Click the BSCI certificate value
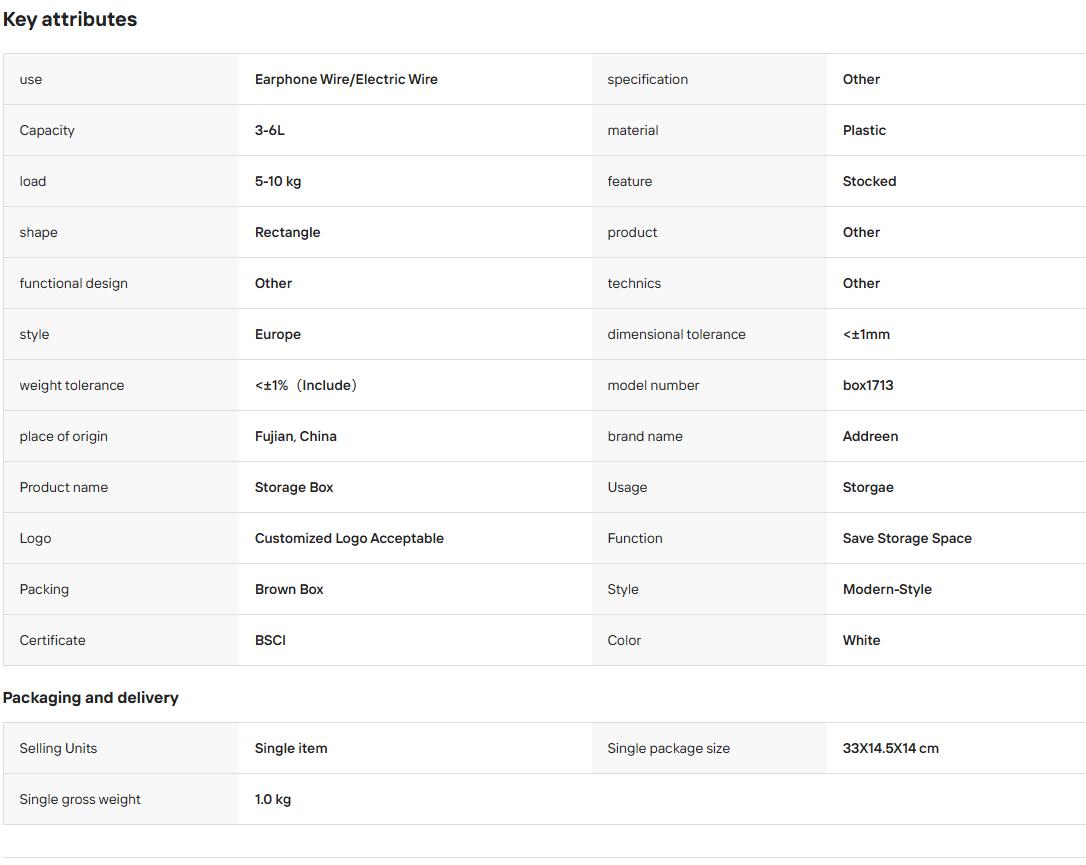This screenshot has height=865, width=1086. coord(270,641)
